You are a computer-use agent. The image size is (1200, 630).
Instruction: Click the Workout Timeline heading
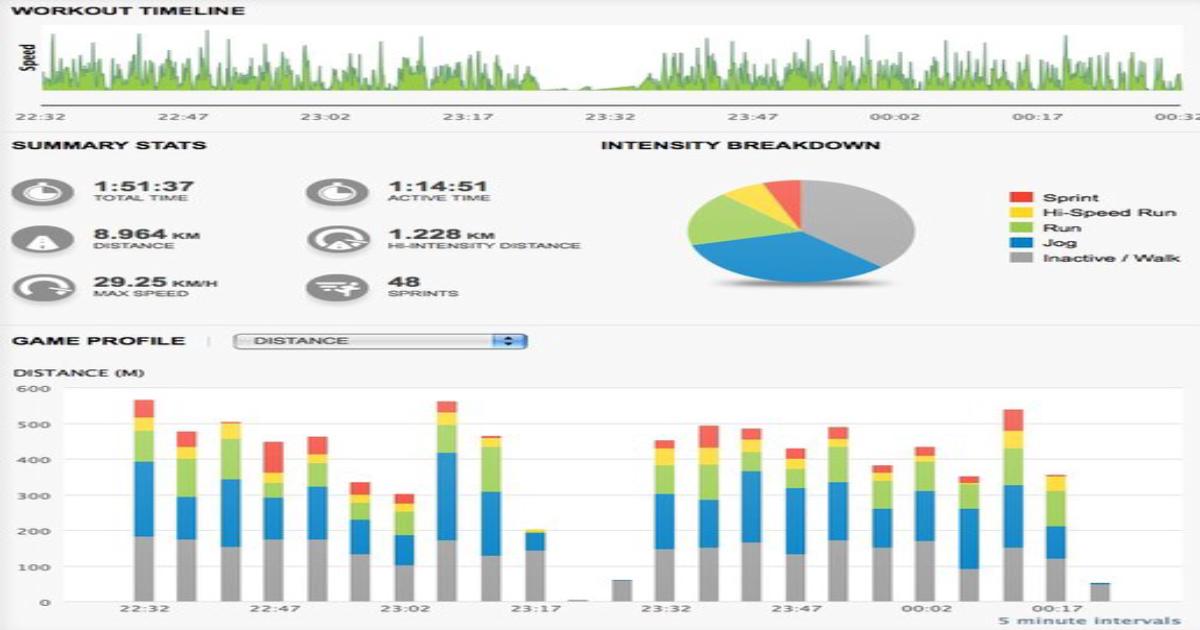pos(127,12)
